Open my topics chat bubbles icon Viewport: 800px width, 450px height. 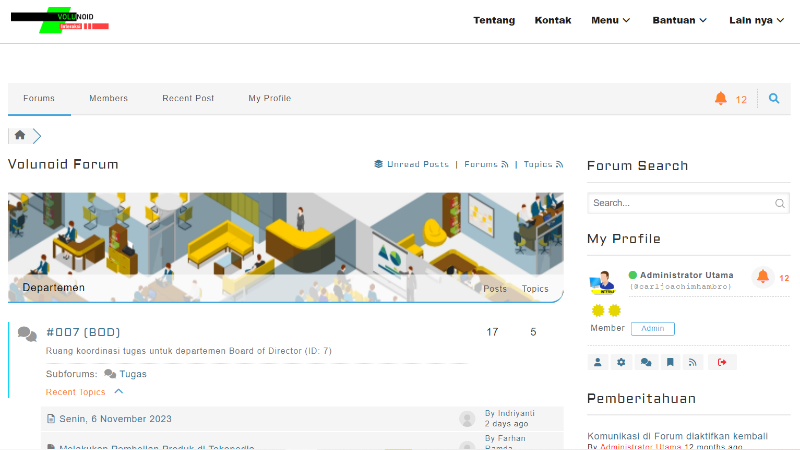(646, 362)
